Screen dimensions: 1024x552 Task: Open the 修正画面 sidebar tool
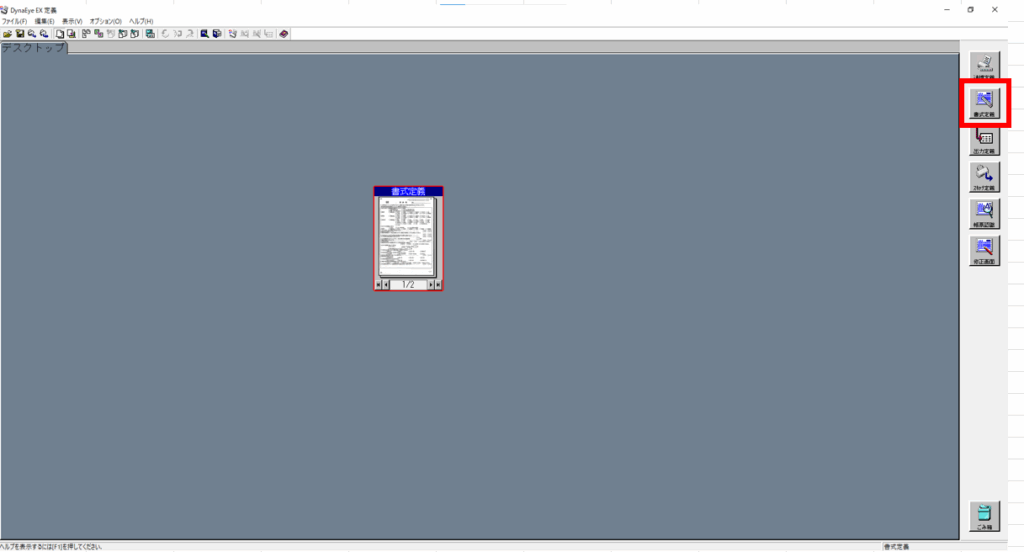(x=984, y=251)
